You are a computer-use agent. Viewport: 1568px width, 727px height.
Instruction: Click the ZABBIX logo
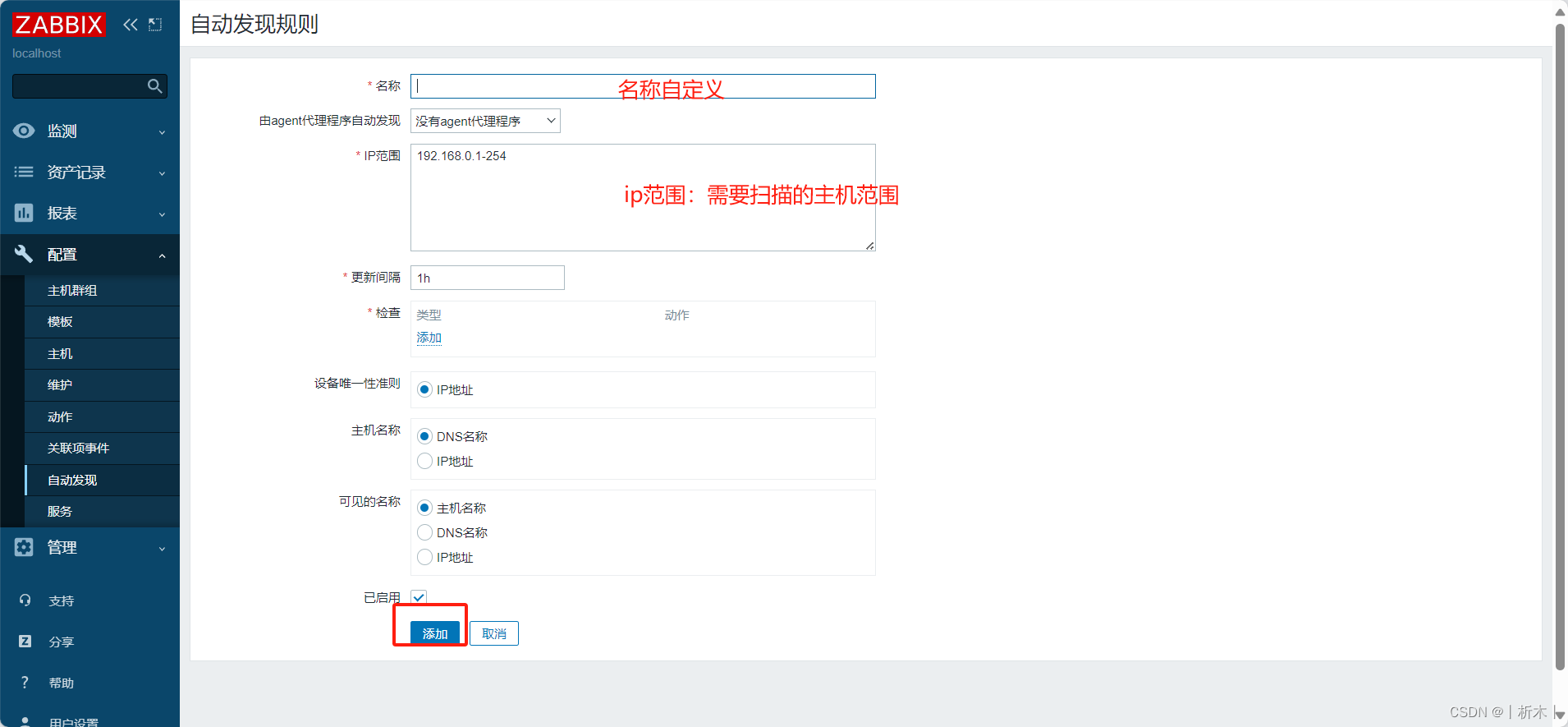coord(59,25)
